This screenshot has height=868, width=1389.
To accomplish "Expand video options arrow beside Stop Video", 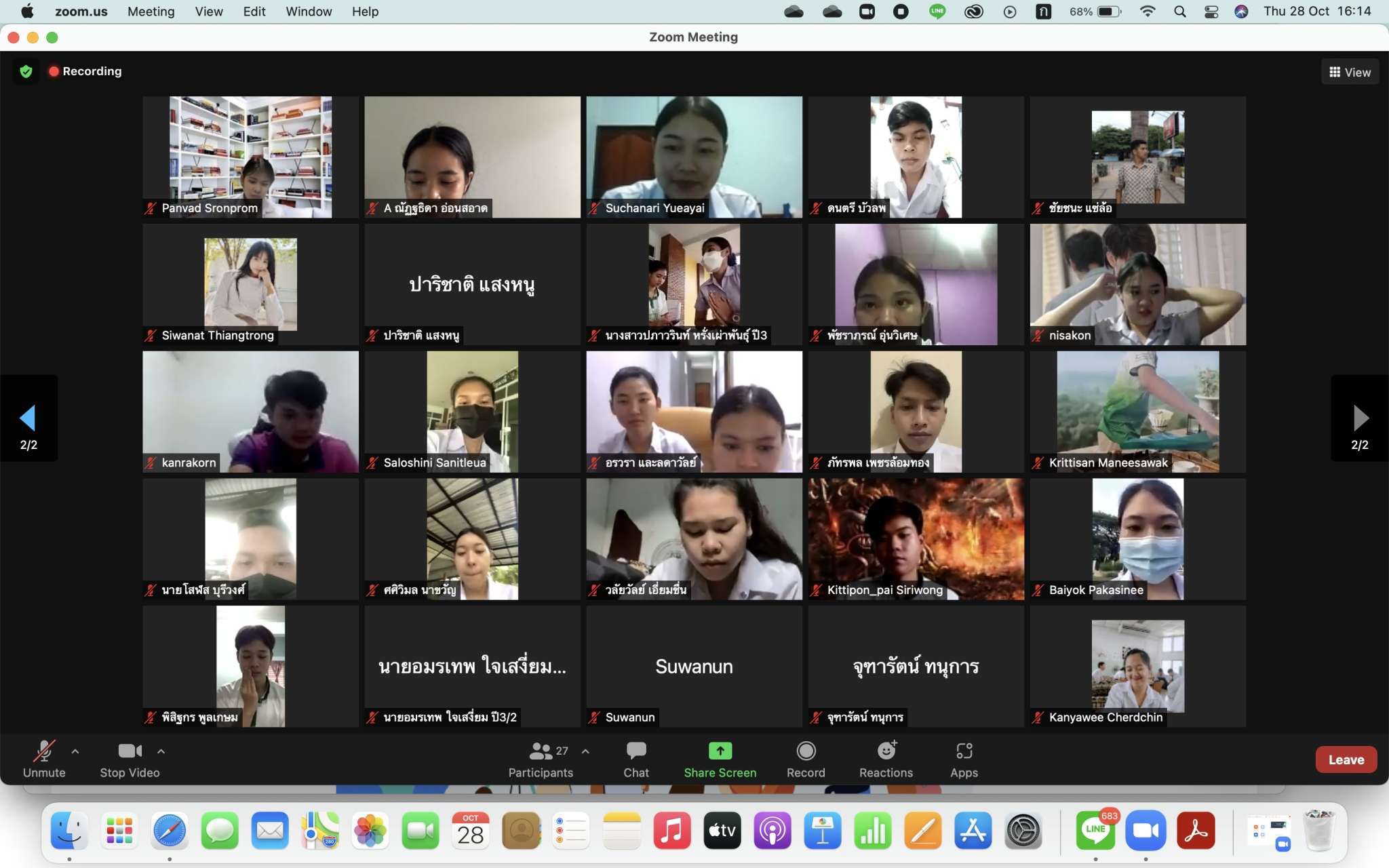I will coord(161,751).
